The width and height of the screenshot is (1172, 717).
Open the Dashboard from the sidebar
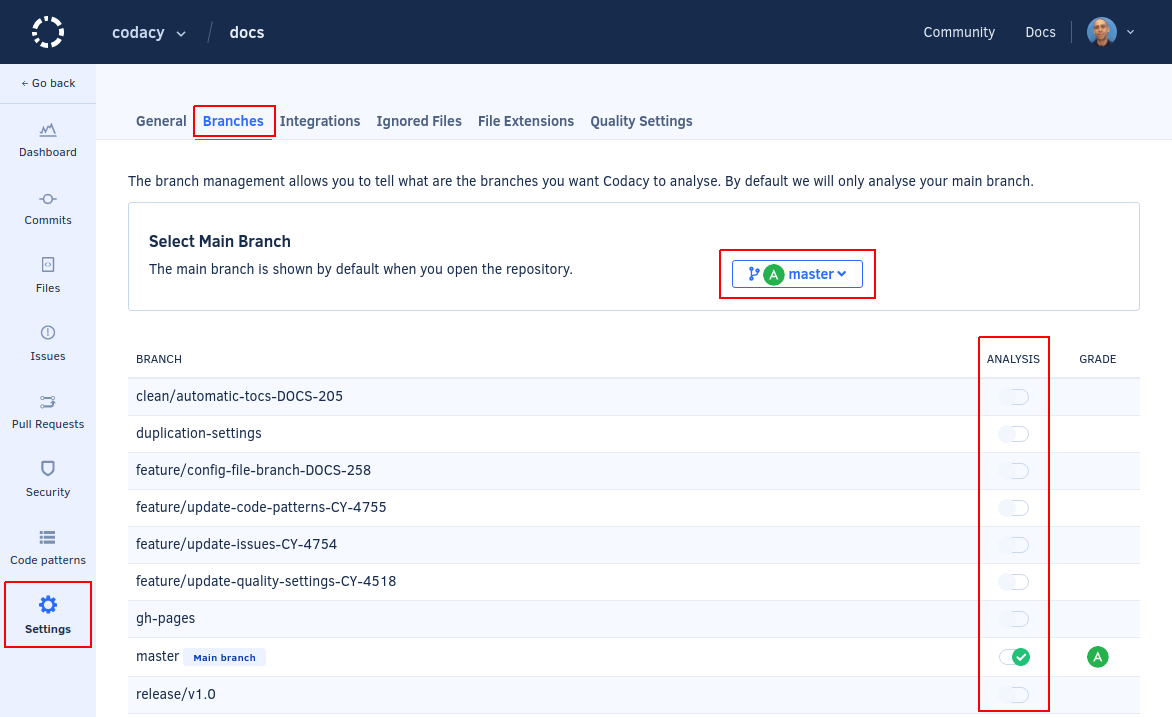(47, 140)
